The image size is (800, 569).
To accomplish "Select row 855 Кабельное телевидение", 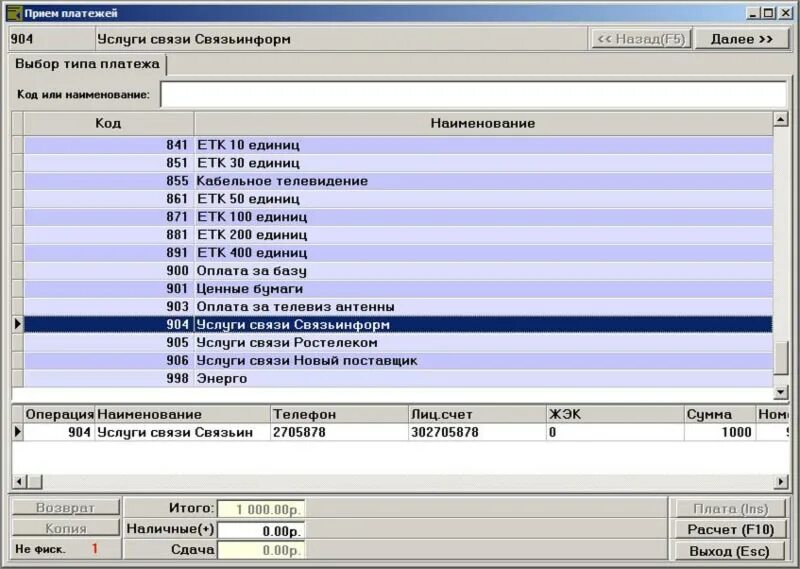I will tap(398, 181).
